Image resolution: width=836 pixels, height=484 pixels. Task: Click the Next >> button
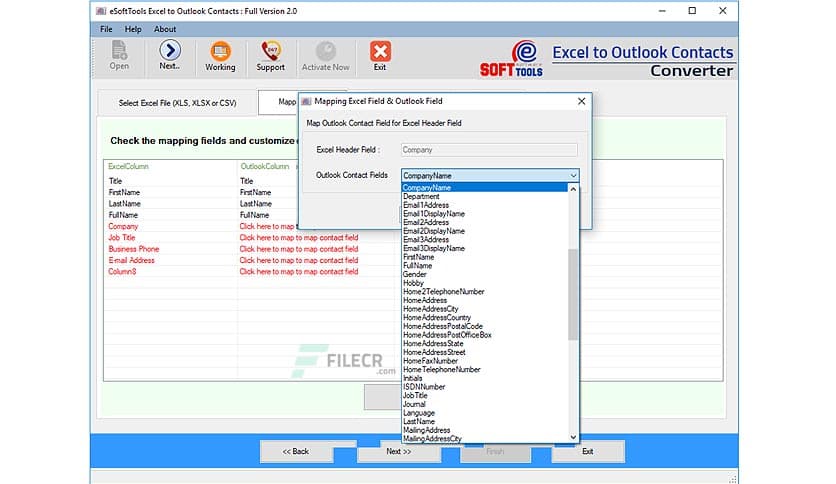399,451
